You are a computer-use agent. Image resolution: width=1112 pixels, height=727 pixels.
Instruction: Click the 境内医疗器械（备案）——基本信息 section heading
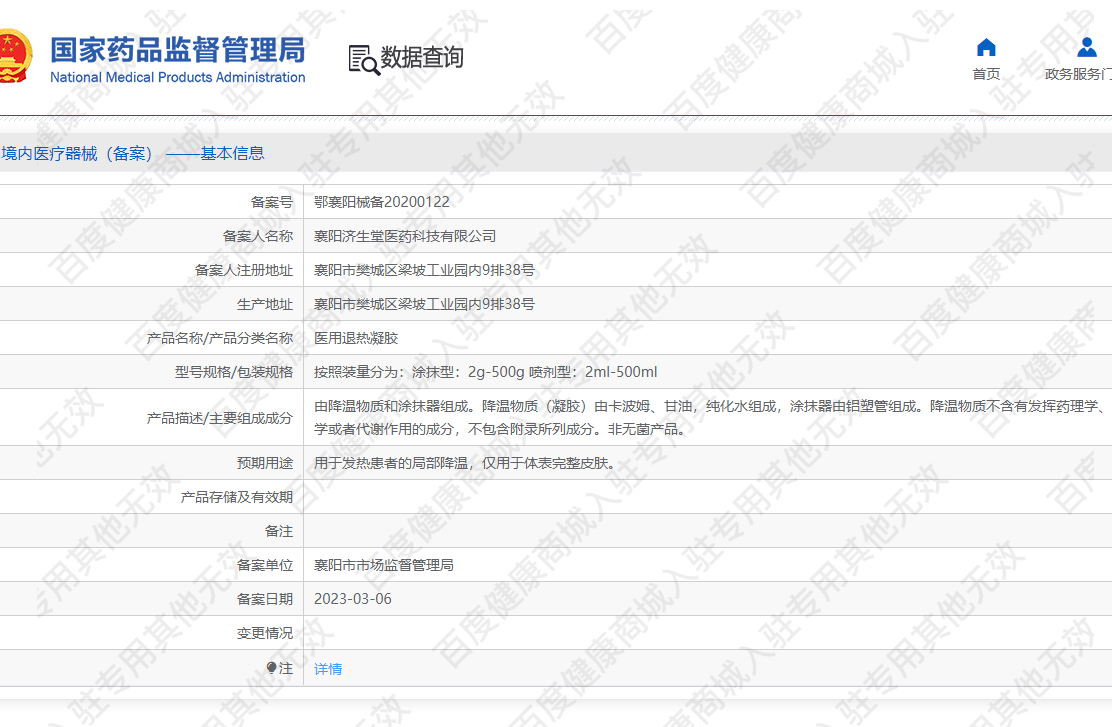click(133, 153)
